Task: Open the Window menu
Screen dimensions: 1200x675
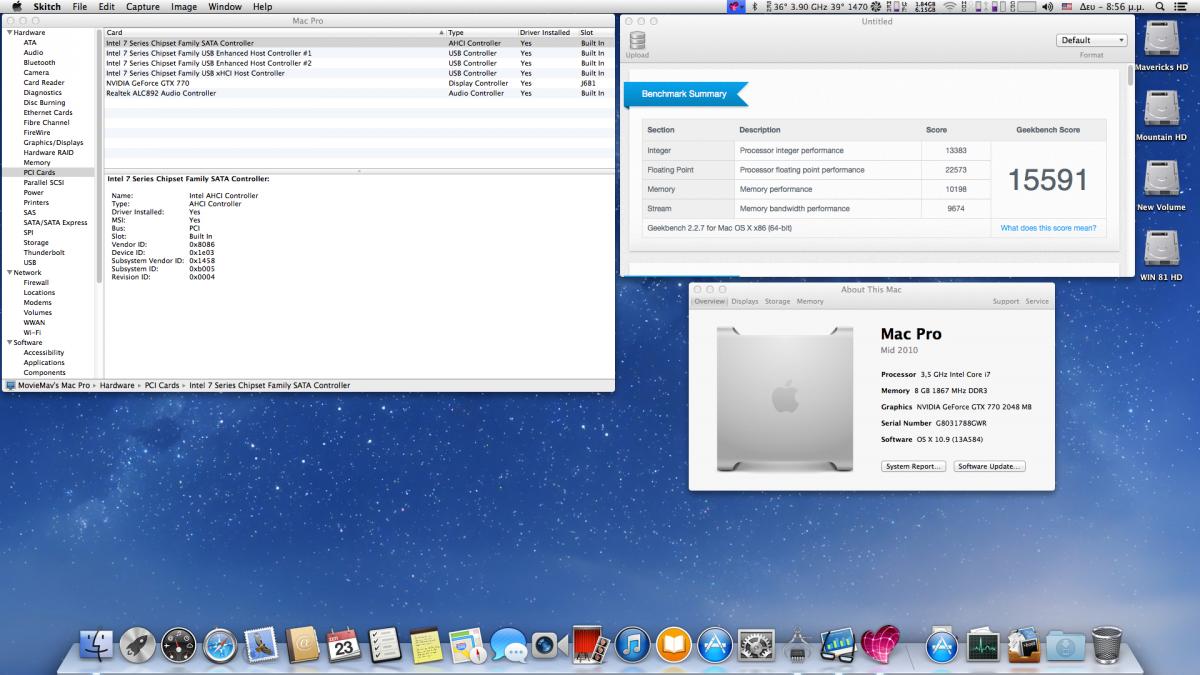Action: (225, 7)
